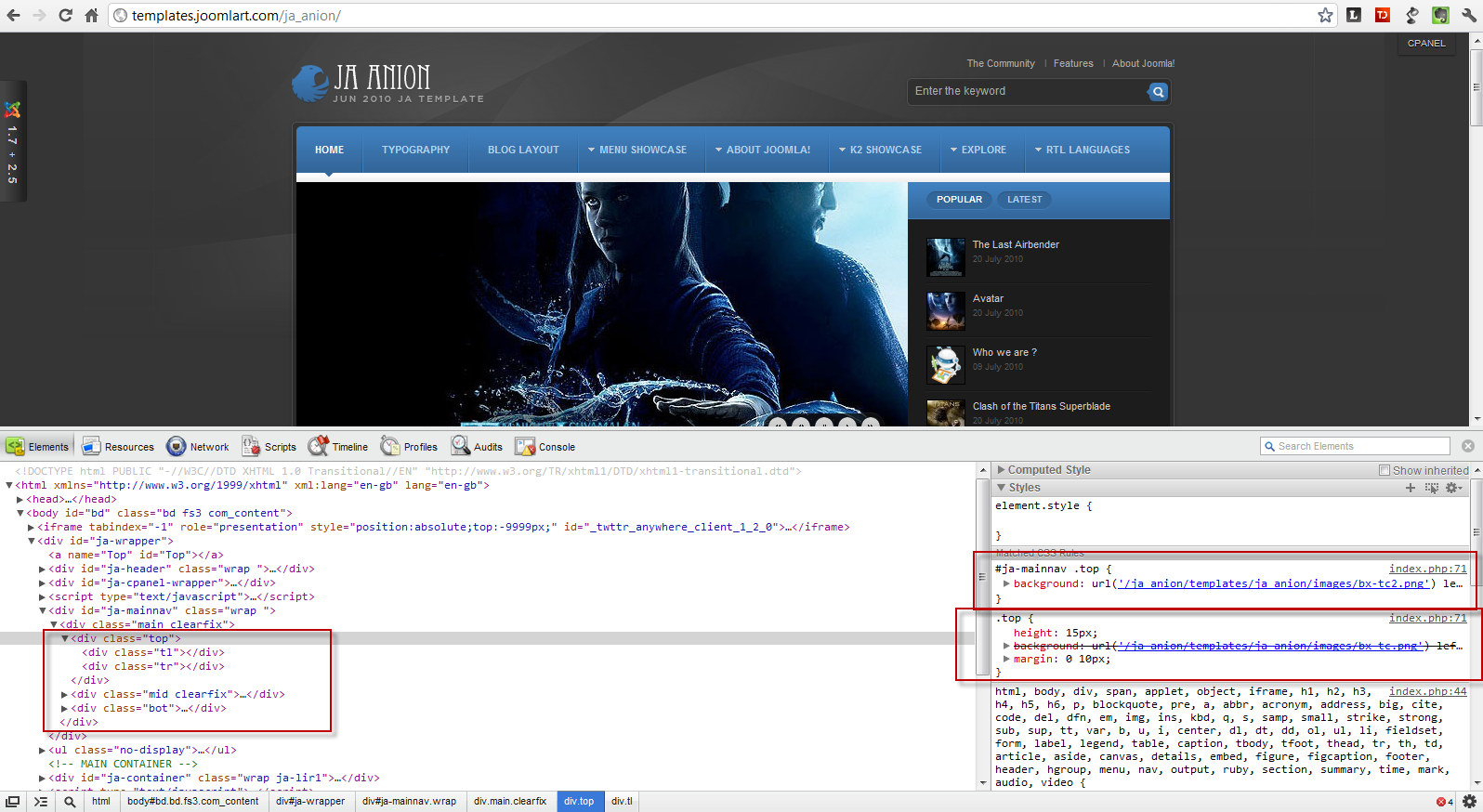Click the red error count indicator
Viewport: 1483px width, 812px height.
tap(1445, 802)
